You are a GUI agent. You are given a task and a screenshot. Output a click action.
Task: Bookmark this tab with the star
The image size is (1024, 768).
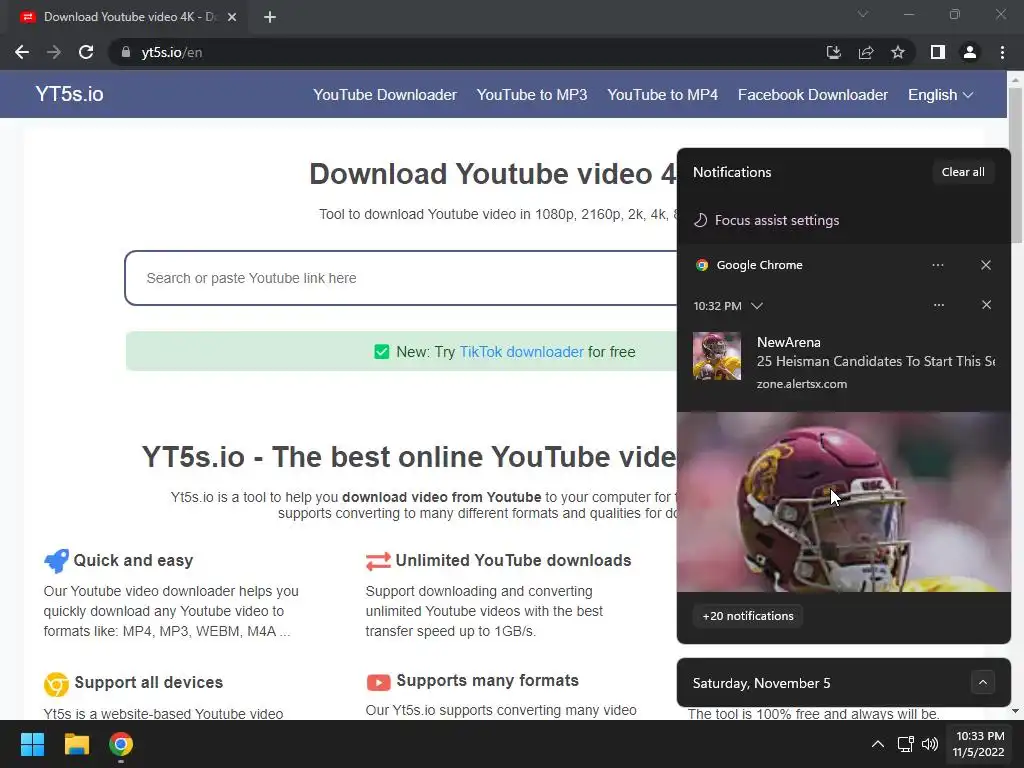coord(898,52)
